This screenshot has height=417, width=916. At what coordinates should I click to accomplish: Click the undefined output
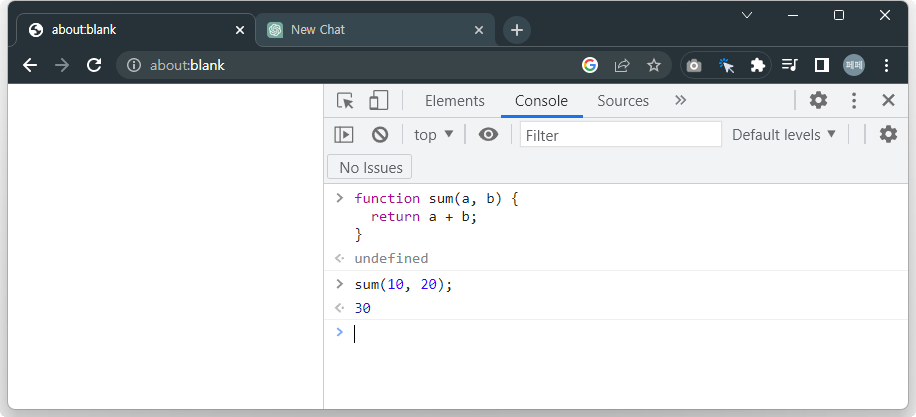pyautogui.click(x=391, y=258)
